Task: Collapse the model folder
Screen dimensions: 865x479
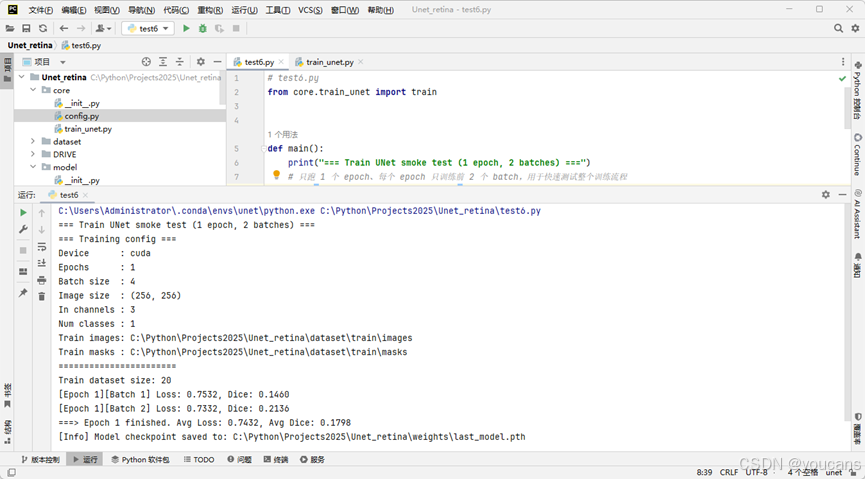Action: pos(33,167)
